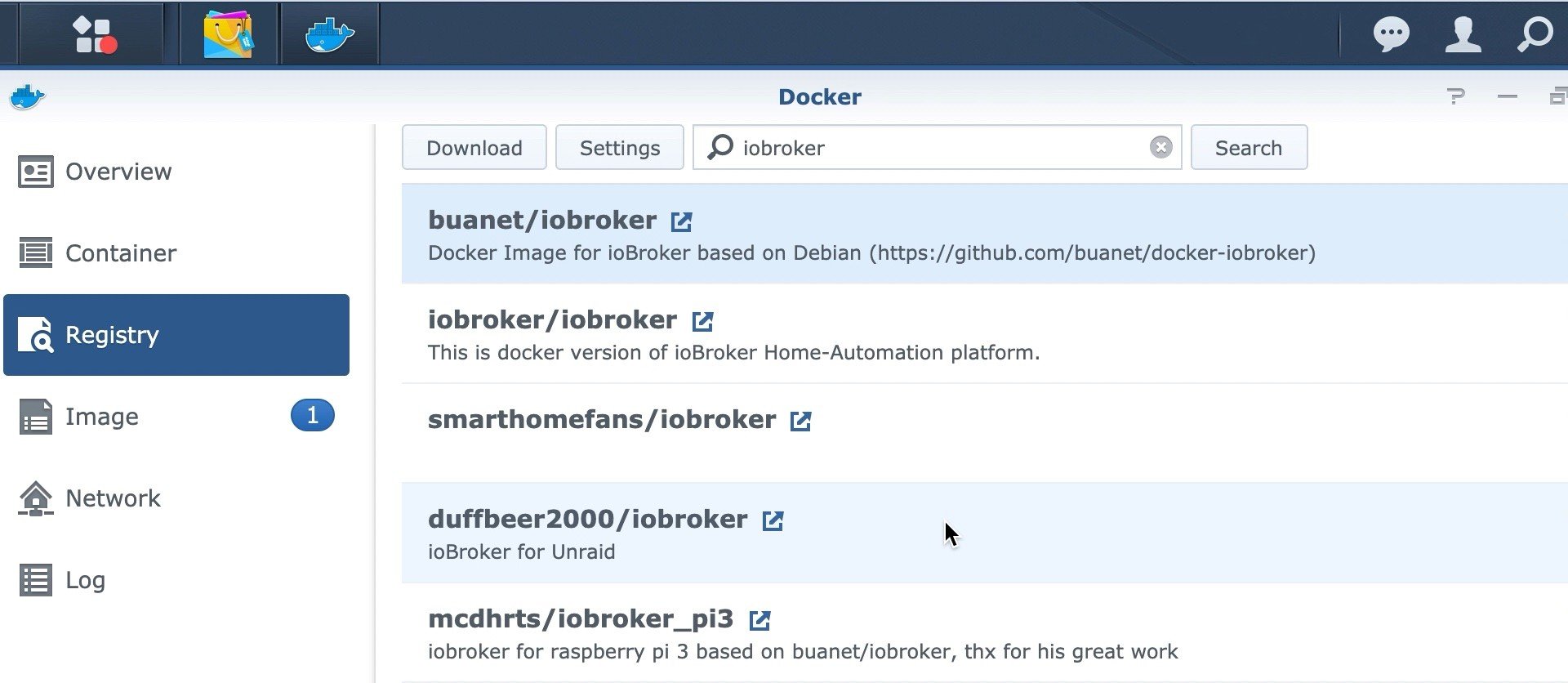This screenshot has height=683, width=1568.
Task: Open the user account options icon
Action: point(1463,35)
